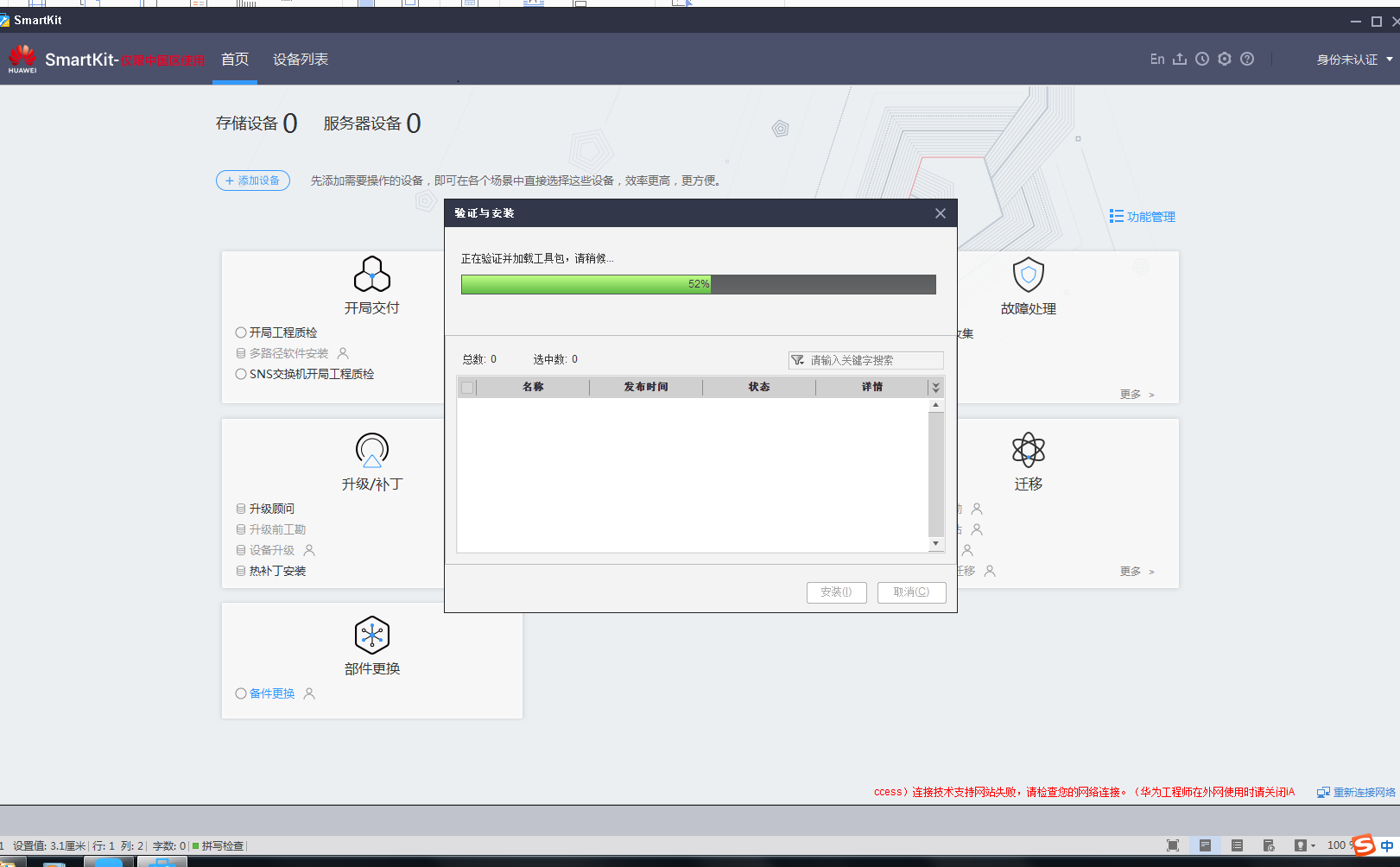Go to the 首页 tab

click(234, 59)
